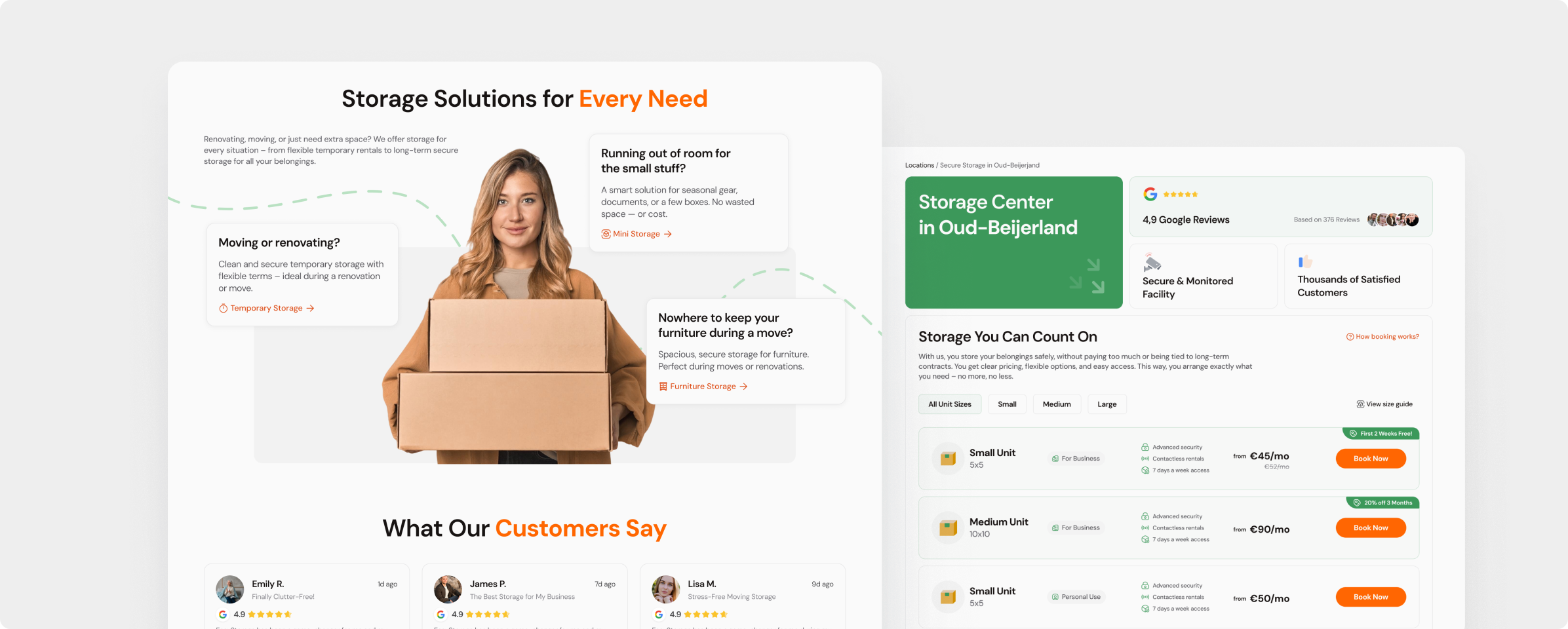1568x629 pixels.
Task: Click the Furniture Storage shelf icon
Action: tap(663, 387)
